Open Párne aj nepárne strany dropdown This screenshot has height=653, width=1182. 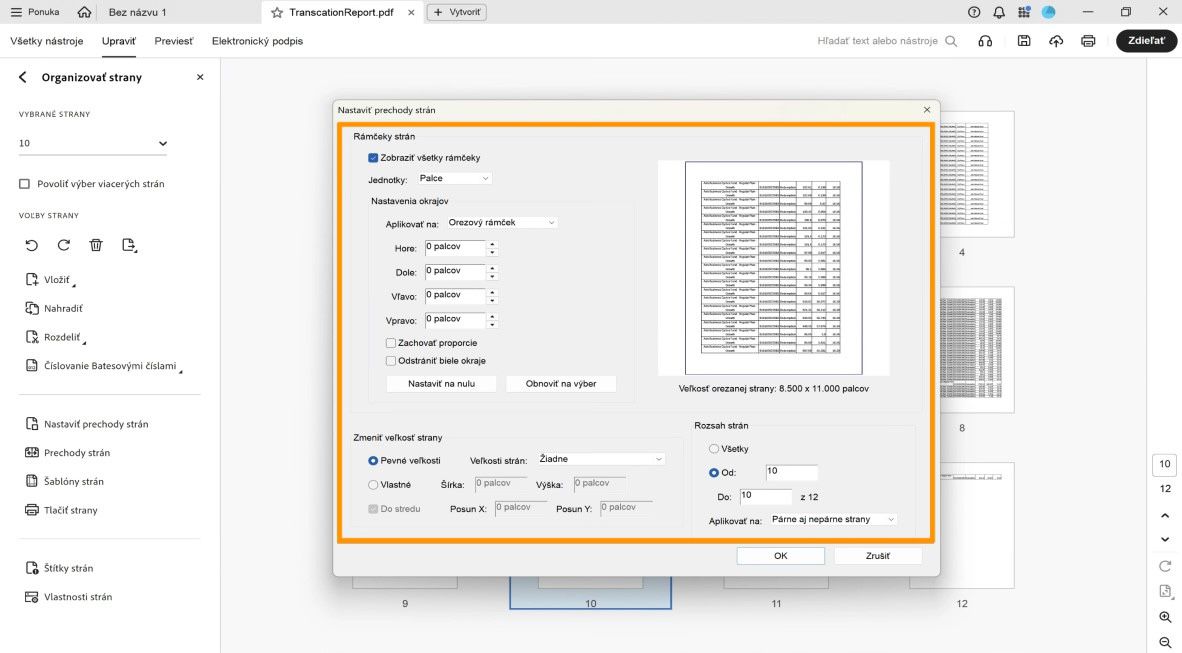tap(833, 520)
